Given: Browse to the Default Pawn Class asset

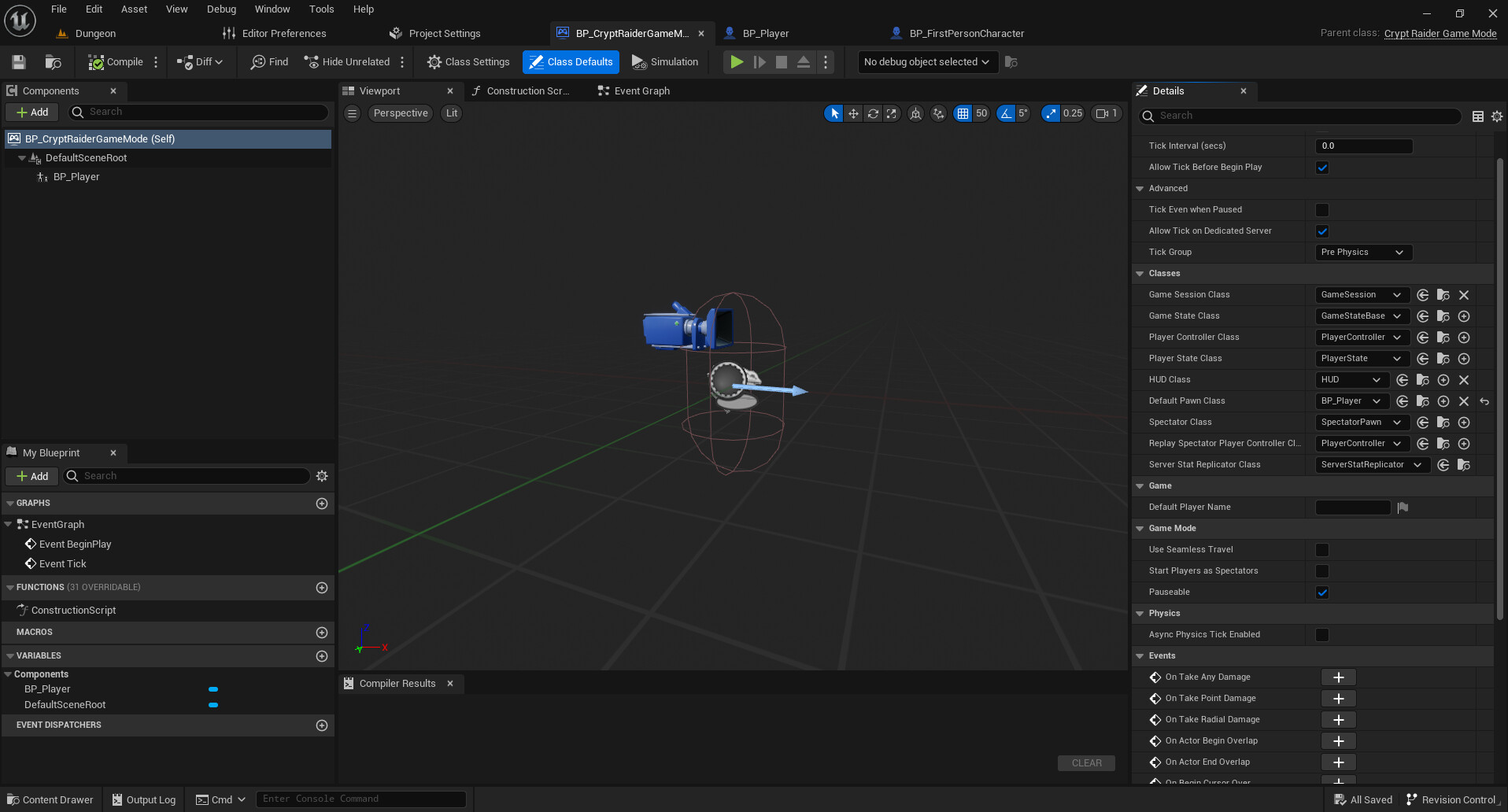Looking at the screenshot, I should [x=1422, y=401].
